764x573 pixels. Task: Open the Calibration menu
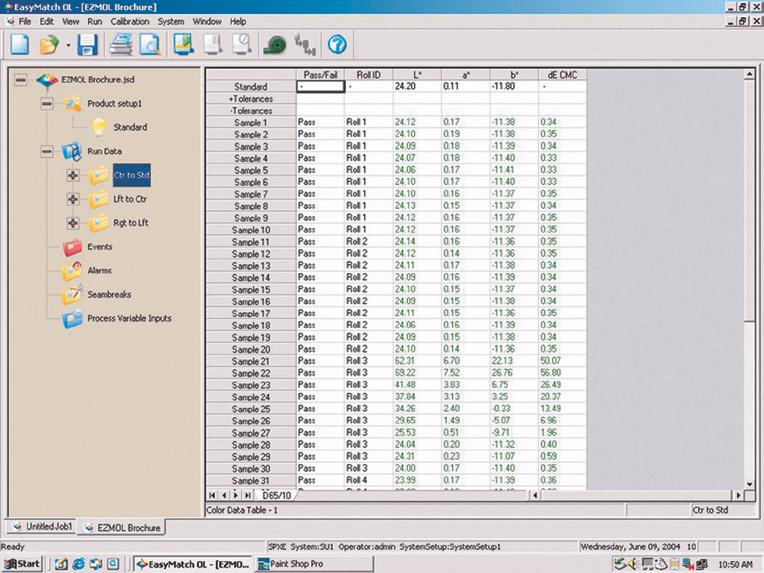130,21
